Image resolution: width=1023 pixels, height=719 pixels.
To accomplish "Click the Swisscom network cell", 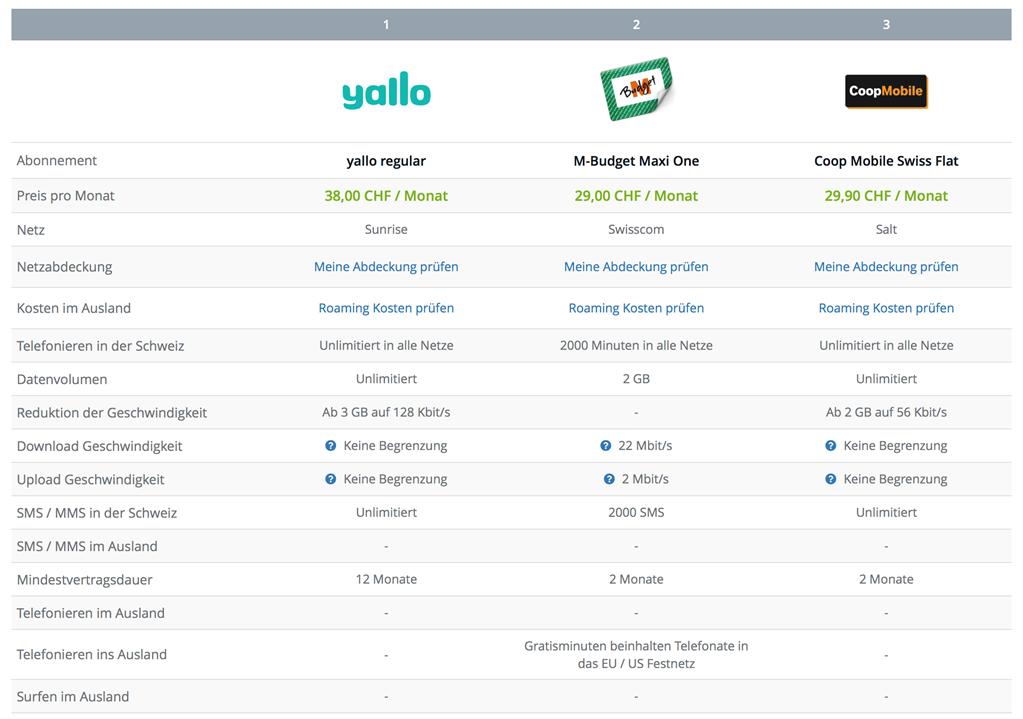I will (636, 230).
